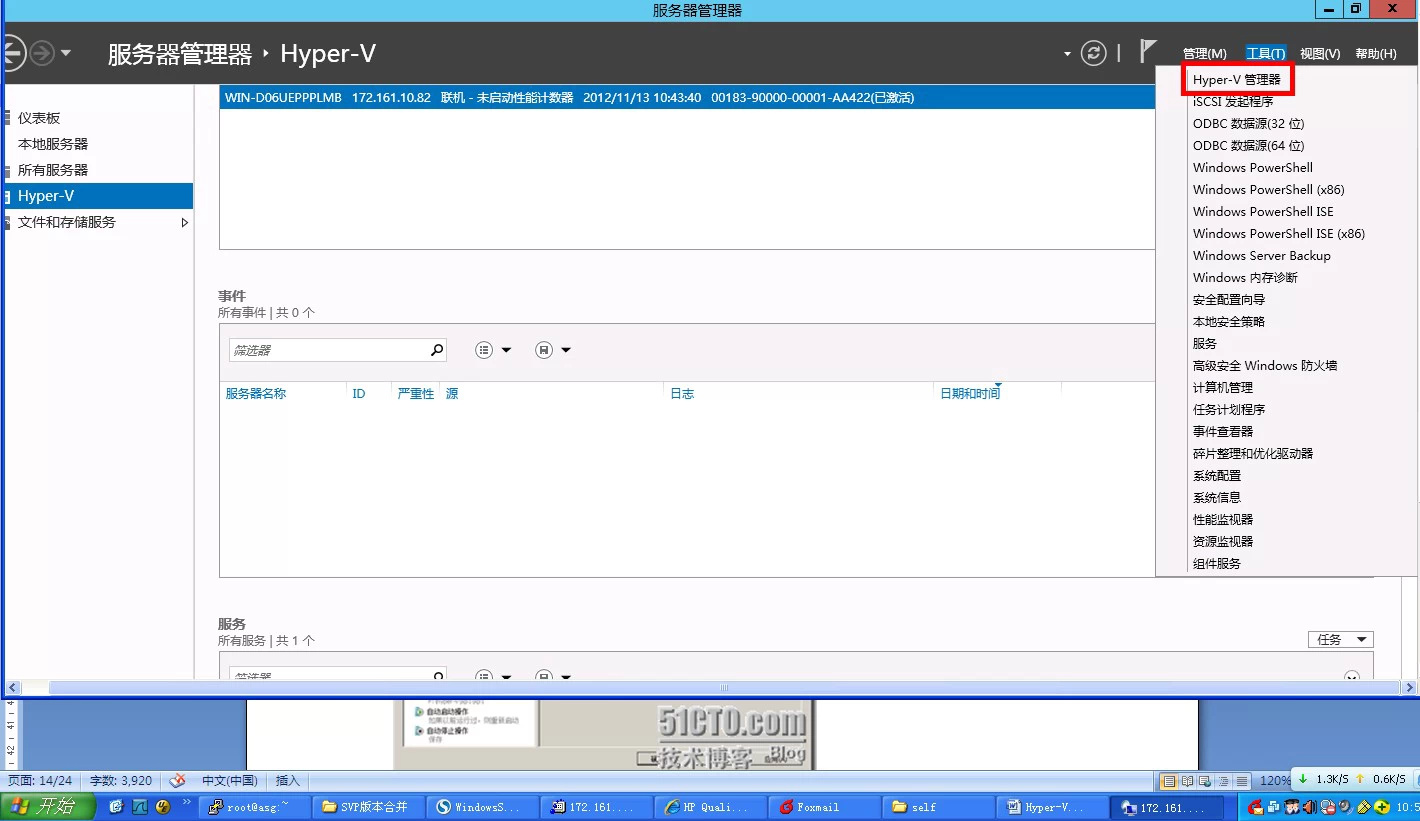Viewport: 1420px width, 821px height.
Task: Sort events by 服务器名称 column header
Action: [x=256, y=394]
